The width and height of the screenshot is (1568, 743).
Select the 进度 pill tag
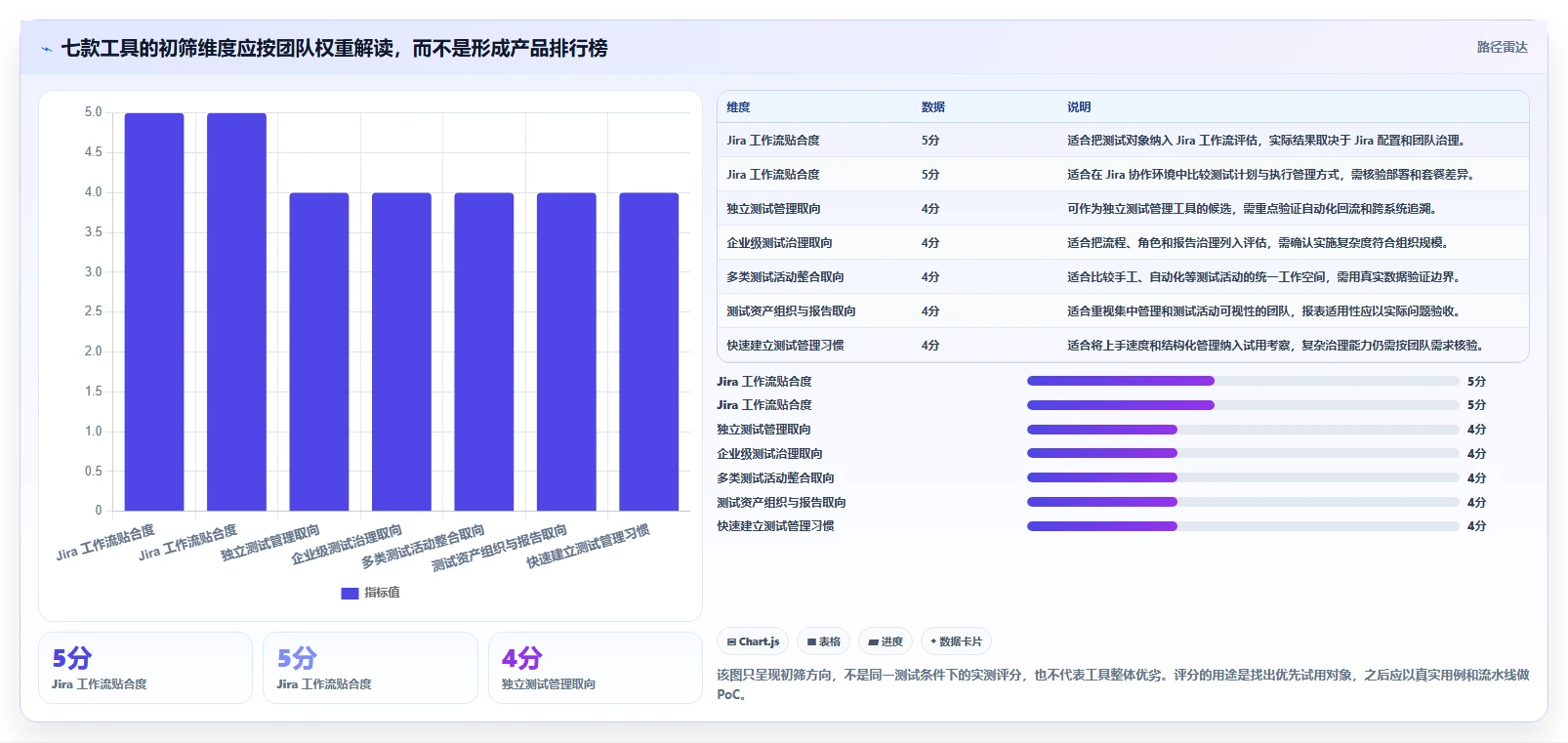(x=885, y=641)
